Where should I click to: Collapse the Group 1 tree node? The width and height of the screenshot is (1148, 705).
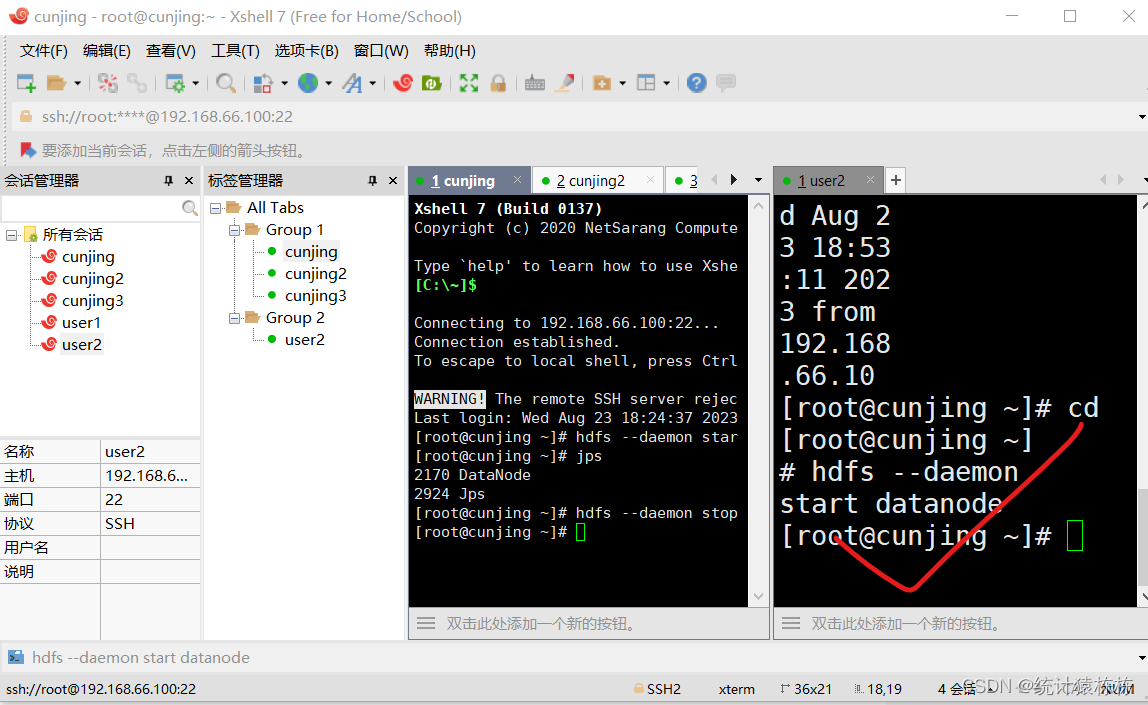234,230
